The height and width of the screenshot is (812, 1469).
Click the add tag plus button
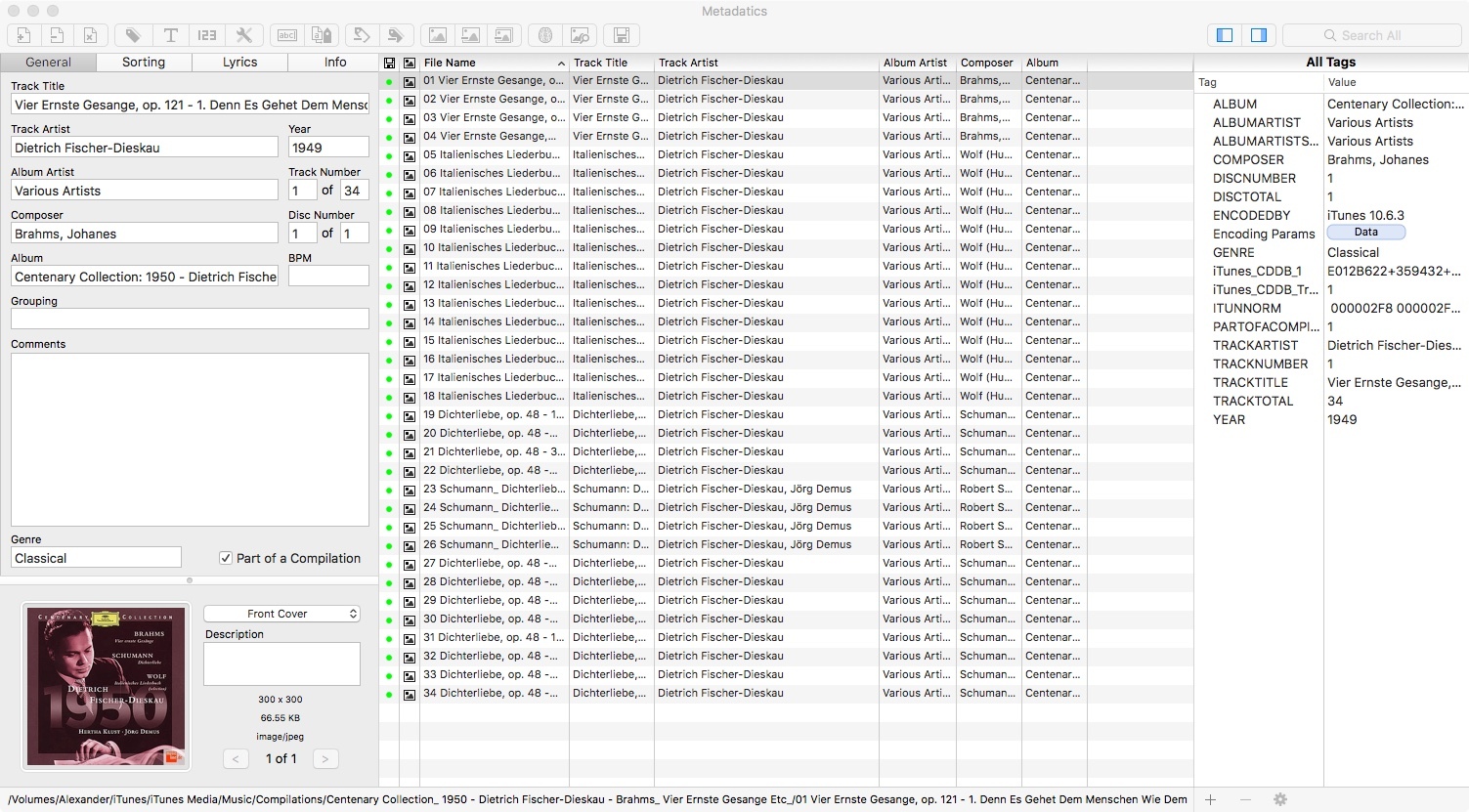[1210, 799]
